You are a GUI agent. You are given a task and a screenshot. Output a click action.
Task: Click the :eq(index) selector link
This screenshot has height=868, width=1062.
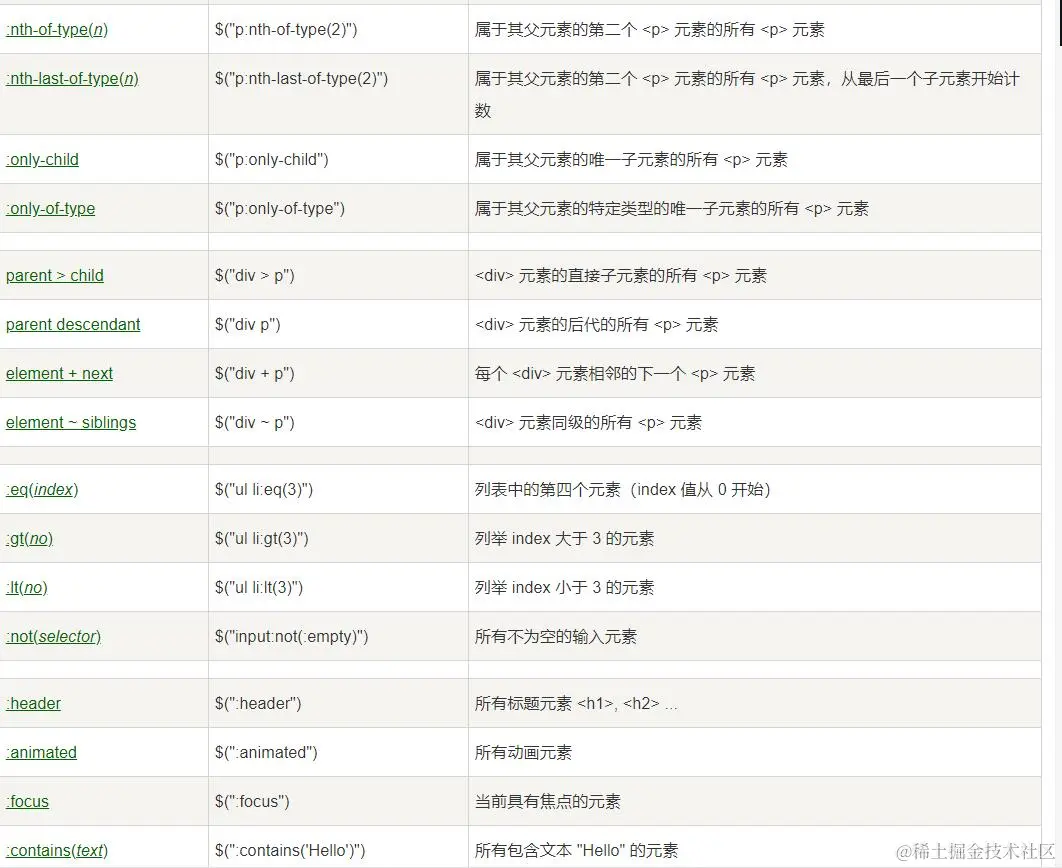pos(42,489)
